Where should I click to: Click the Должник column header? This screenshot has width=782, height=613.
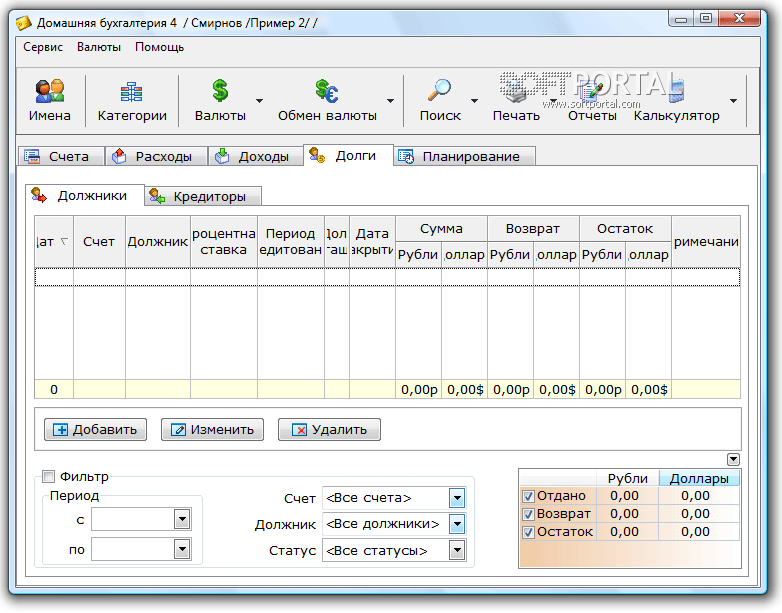158,242
